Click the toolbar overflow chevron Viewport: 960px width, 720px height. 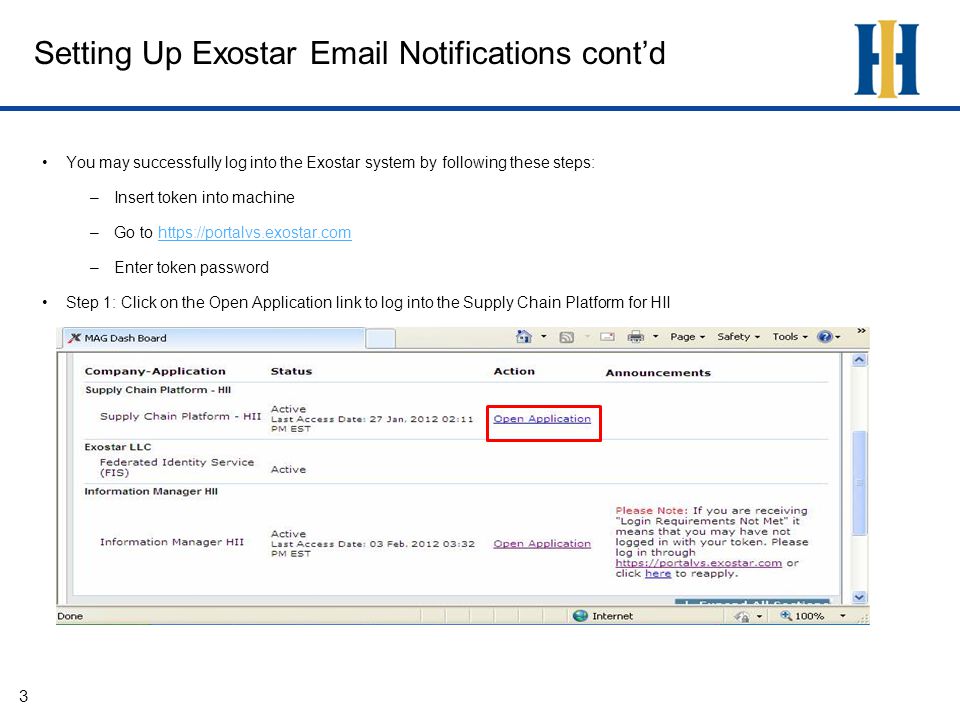click(x=861, y=331)
